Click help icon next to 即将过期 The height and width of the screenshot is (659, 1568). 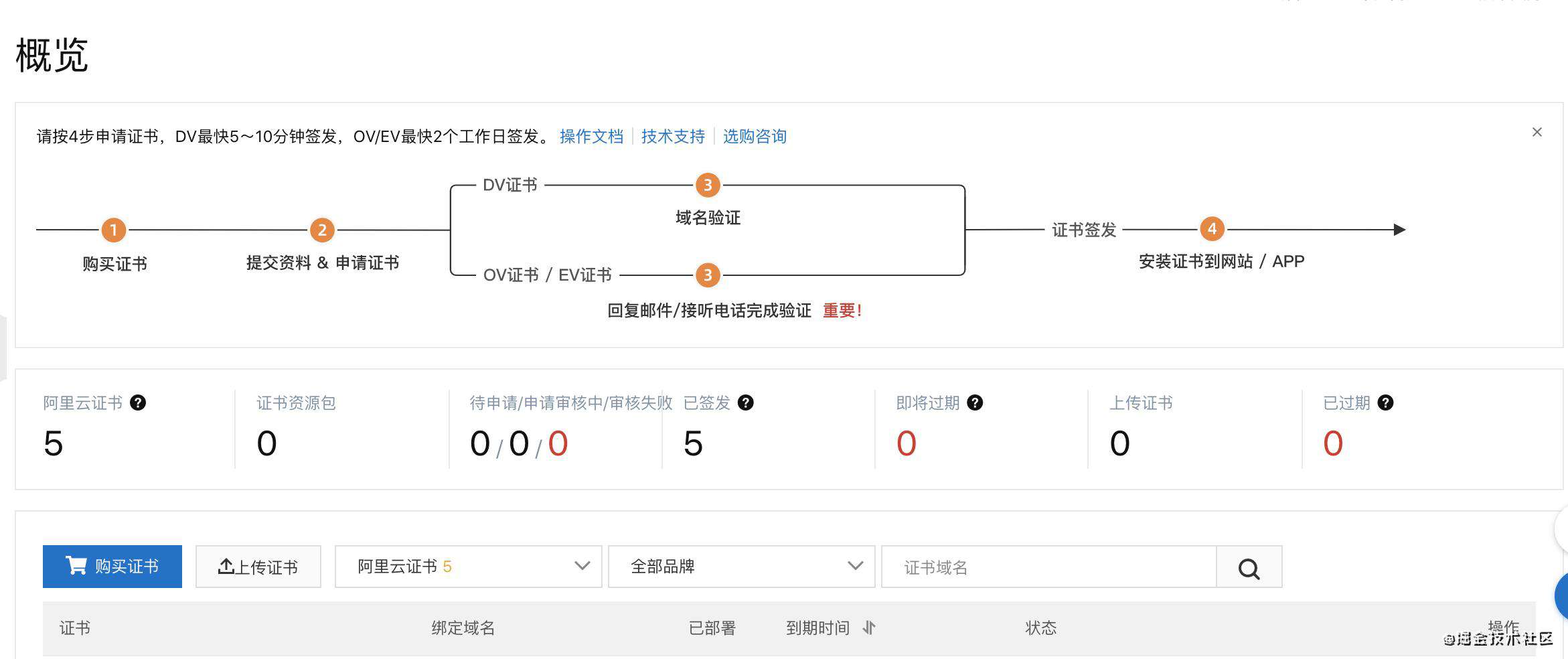(x=975, y=402)
